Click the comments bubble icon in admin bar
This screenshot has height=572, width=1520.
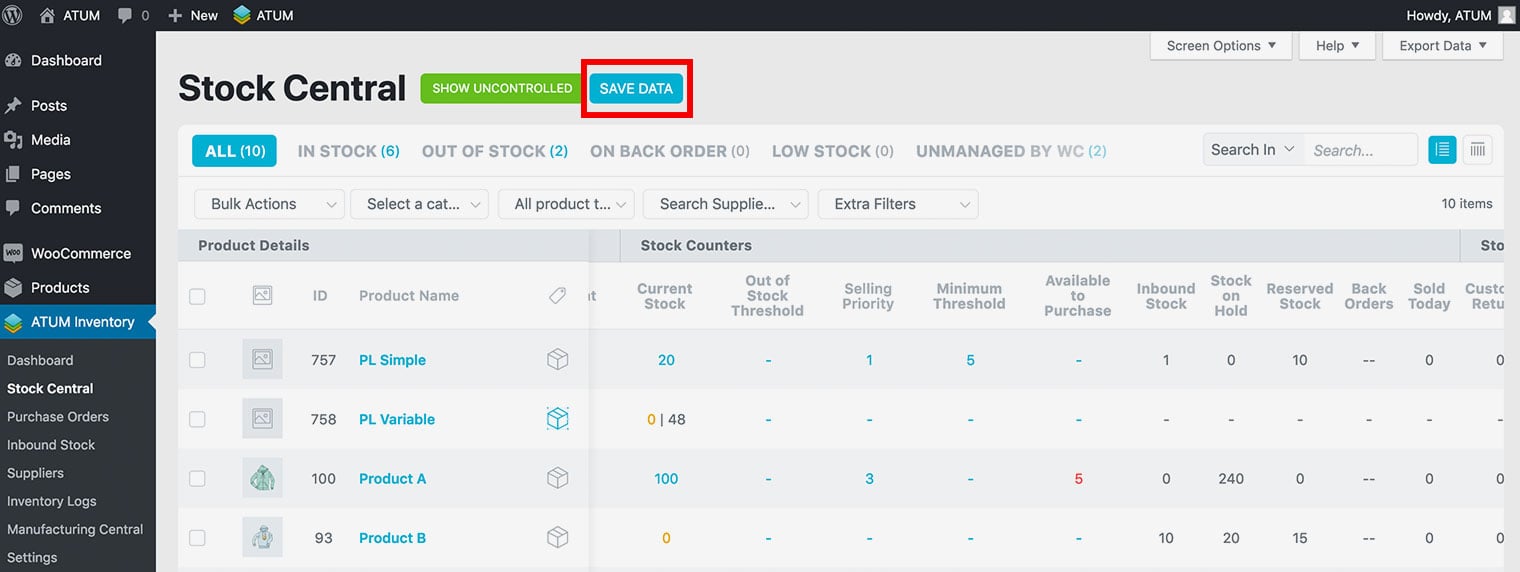coord(125,15)
